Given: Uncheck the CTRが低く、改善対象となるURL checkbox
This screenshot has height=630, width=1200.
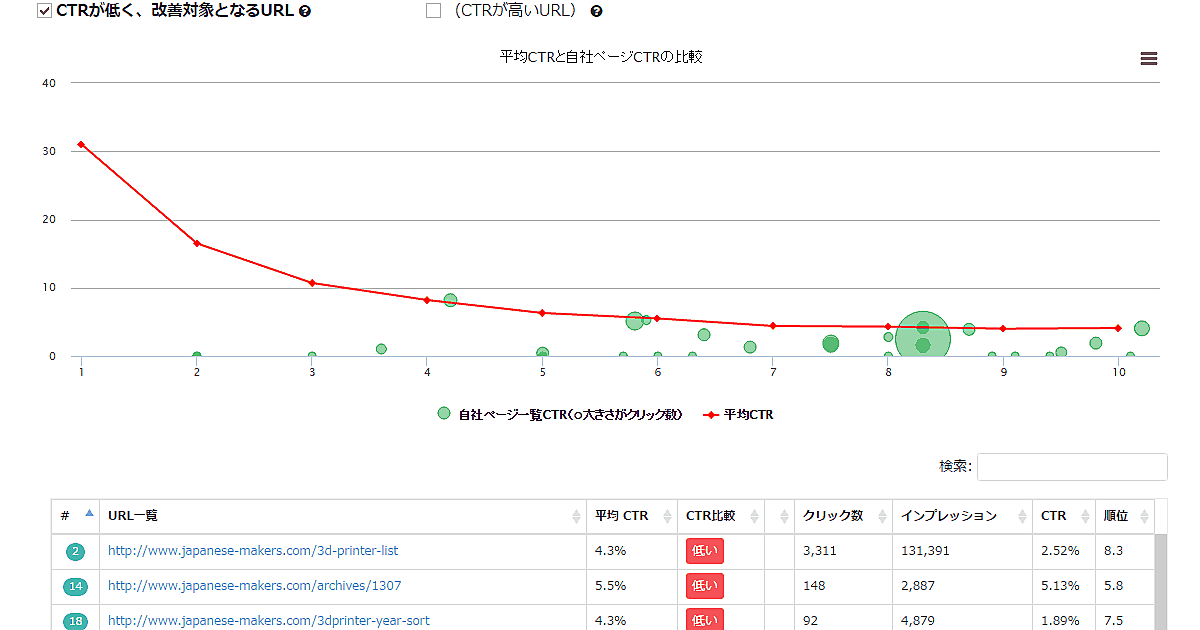Looking at the screenshot, I should pyautogui.click(x=44, y=11).
